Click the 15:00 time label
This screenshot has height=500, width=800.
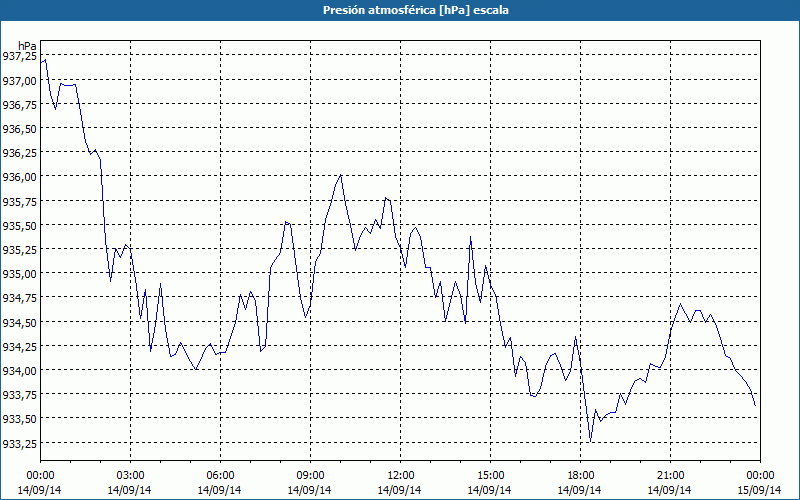[x=490, y=476]
